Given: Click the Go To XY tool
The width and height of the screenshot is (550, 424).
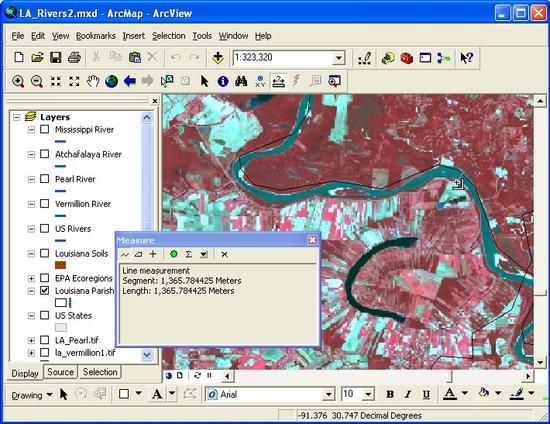Looking at the screenshot, I should tap(260, 81).
